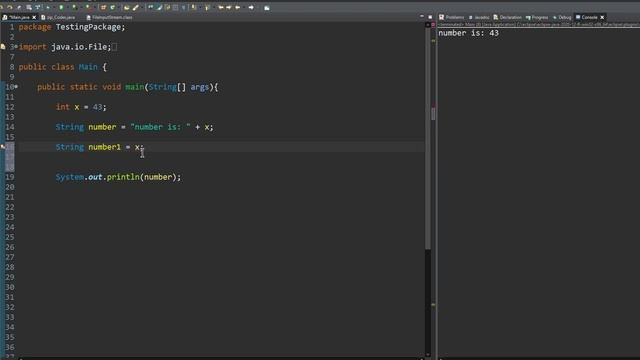
Task: Click the 'public class Main {' declaration
Action: [62, 67]
